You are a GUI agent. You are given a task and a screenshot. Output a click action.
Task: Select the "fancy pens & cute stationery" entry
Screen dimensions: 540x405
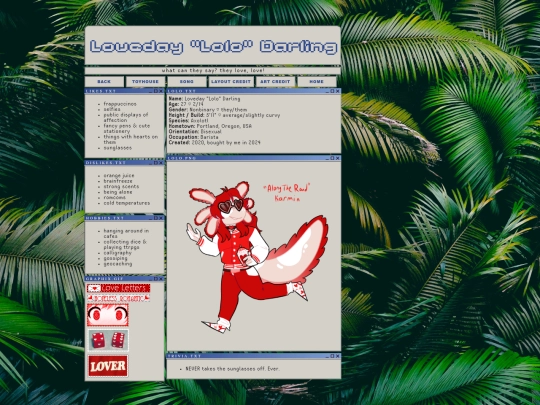click(127, 128)
